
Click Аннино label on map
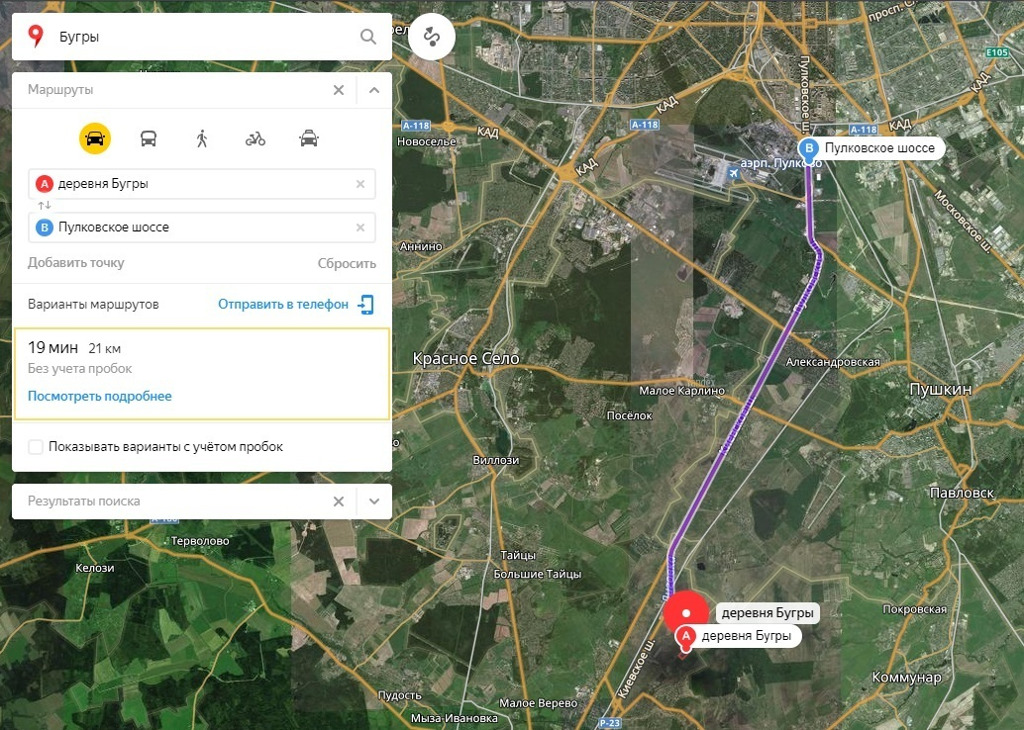pos(421,246)
